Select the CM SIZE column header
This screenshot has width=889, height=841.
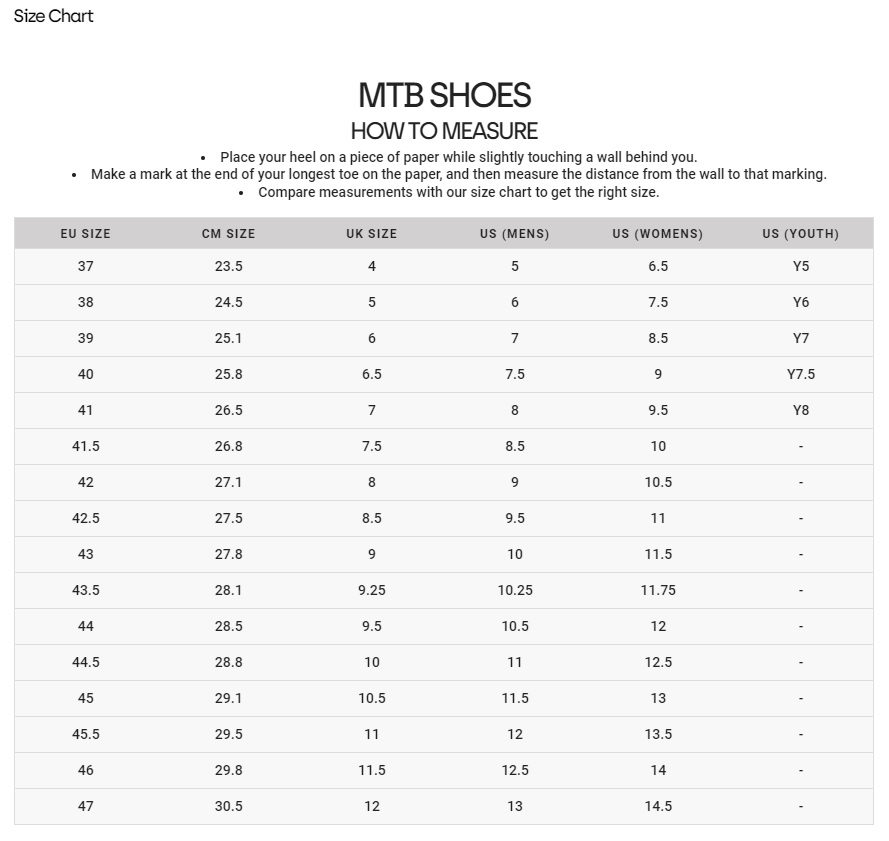pyautogui.click(x=228, y=234)
